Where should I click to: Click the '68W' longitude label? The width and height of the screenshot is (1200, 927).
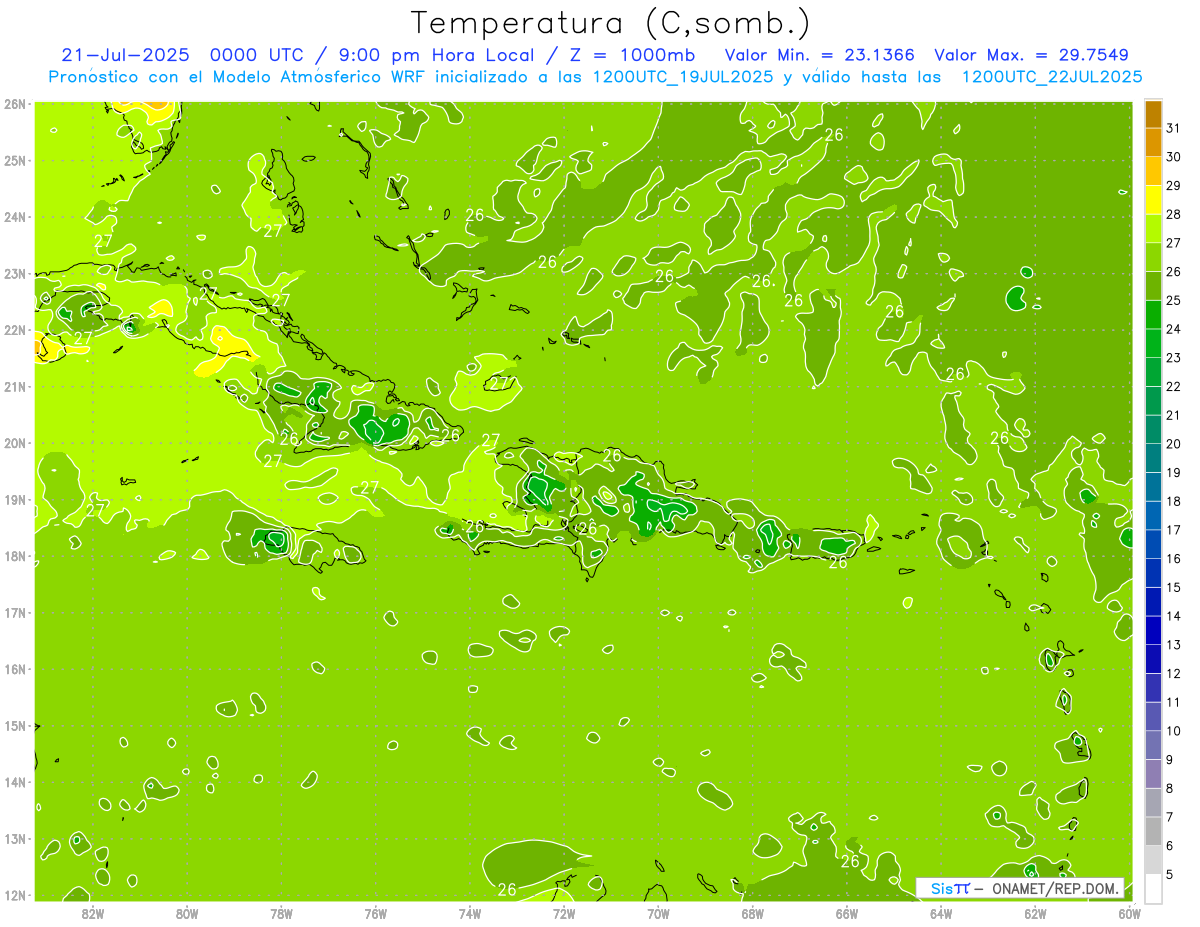[x=753, y=913]
